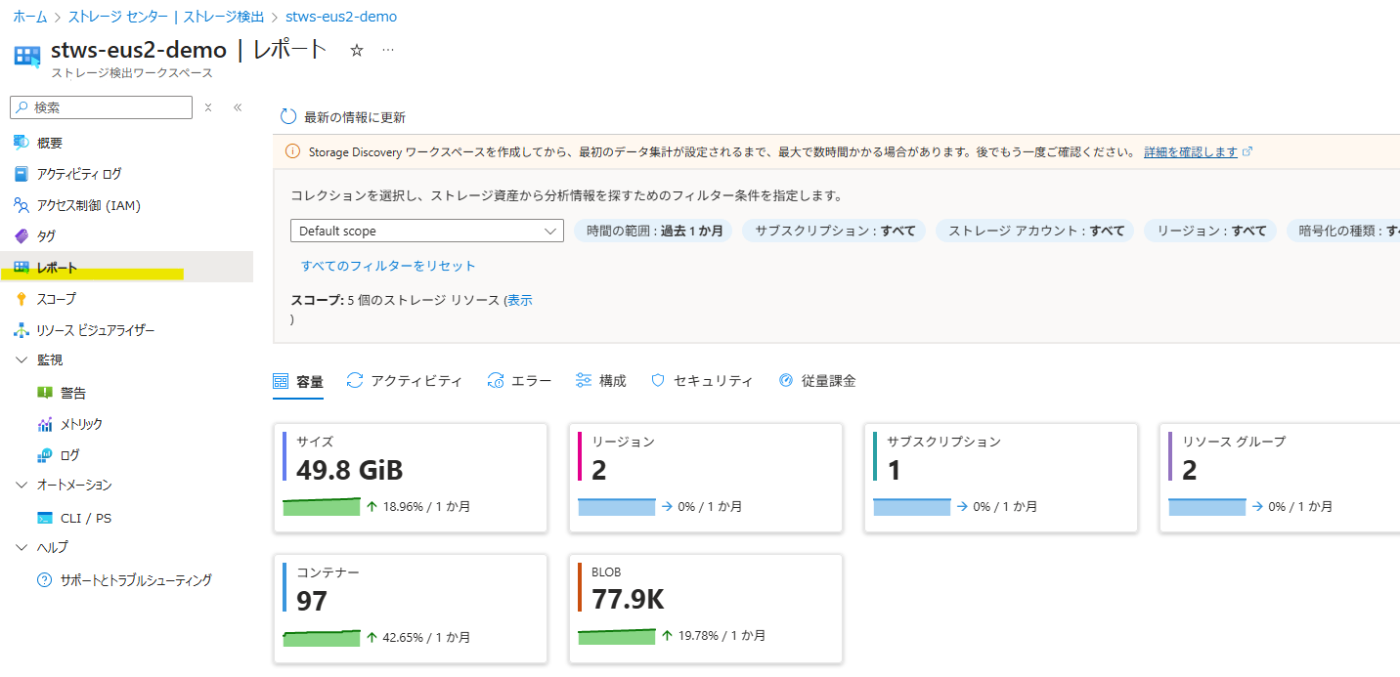Select アクセス制御 (IAM) menu item
The width and height of the screenshot is (1400, 677).
coord(126,205)
